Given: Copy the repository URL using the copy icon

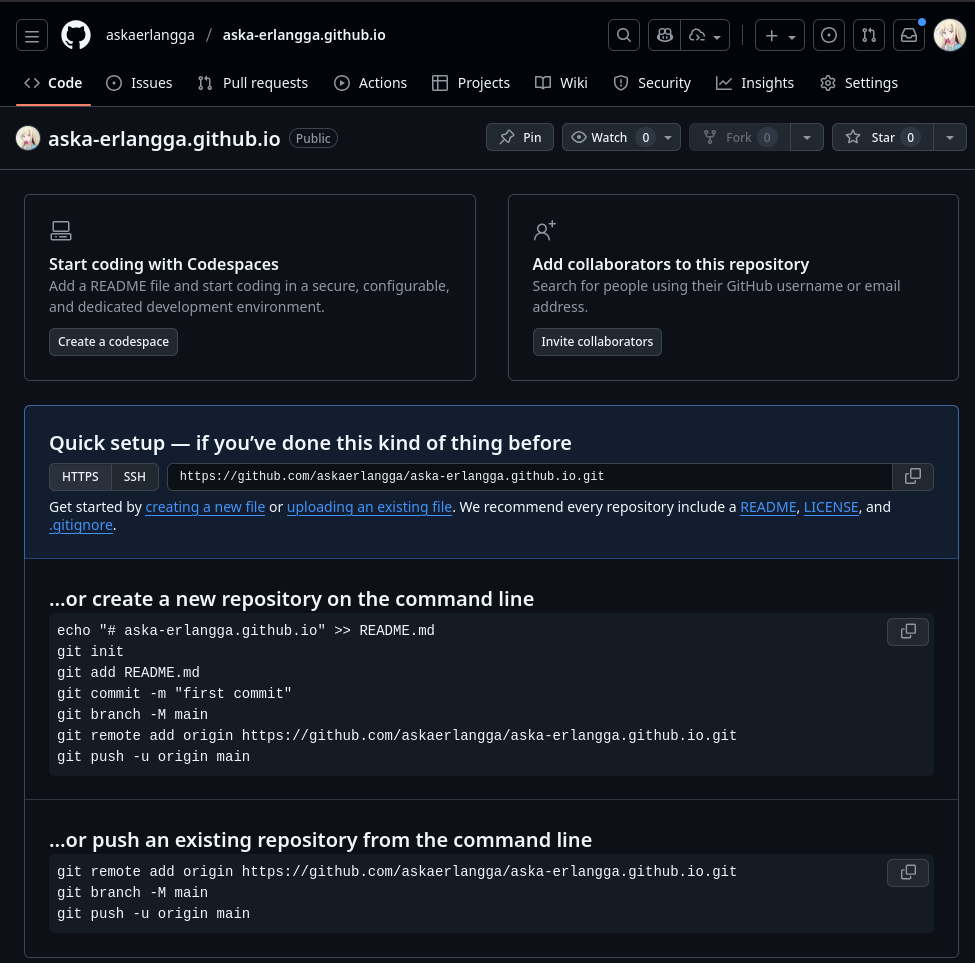Looking at the screenshot, I should [912, 477].
